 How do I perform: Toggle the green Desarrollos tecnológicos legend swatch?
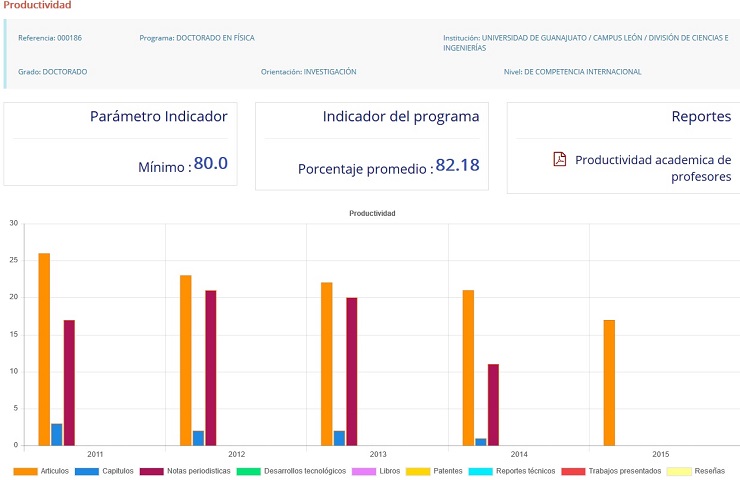pyautogui.click(x=249, y=471)
